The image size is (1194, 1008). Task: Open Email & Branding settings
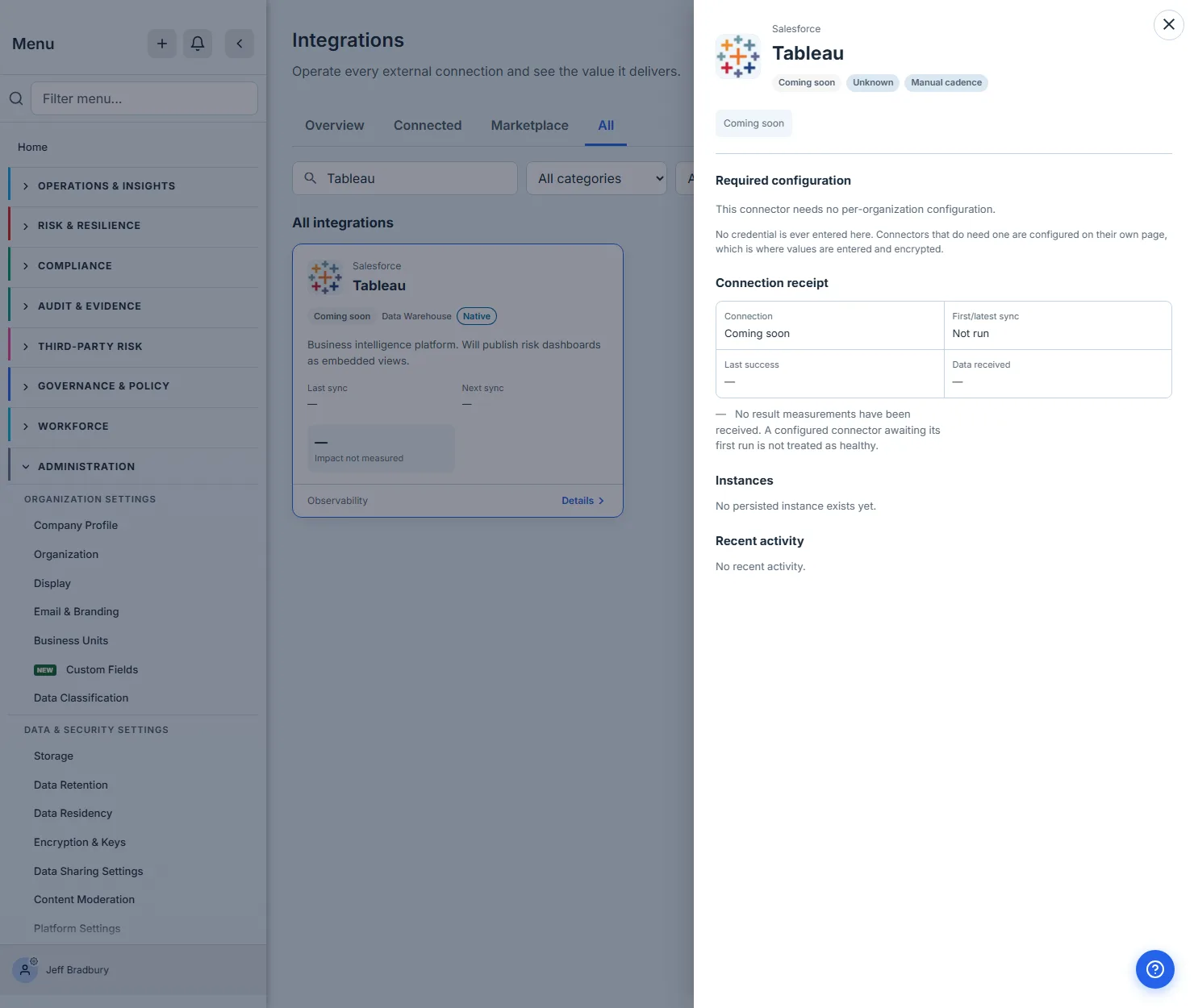tap(77, 611)
